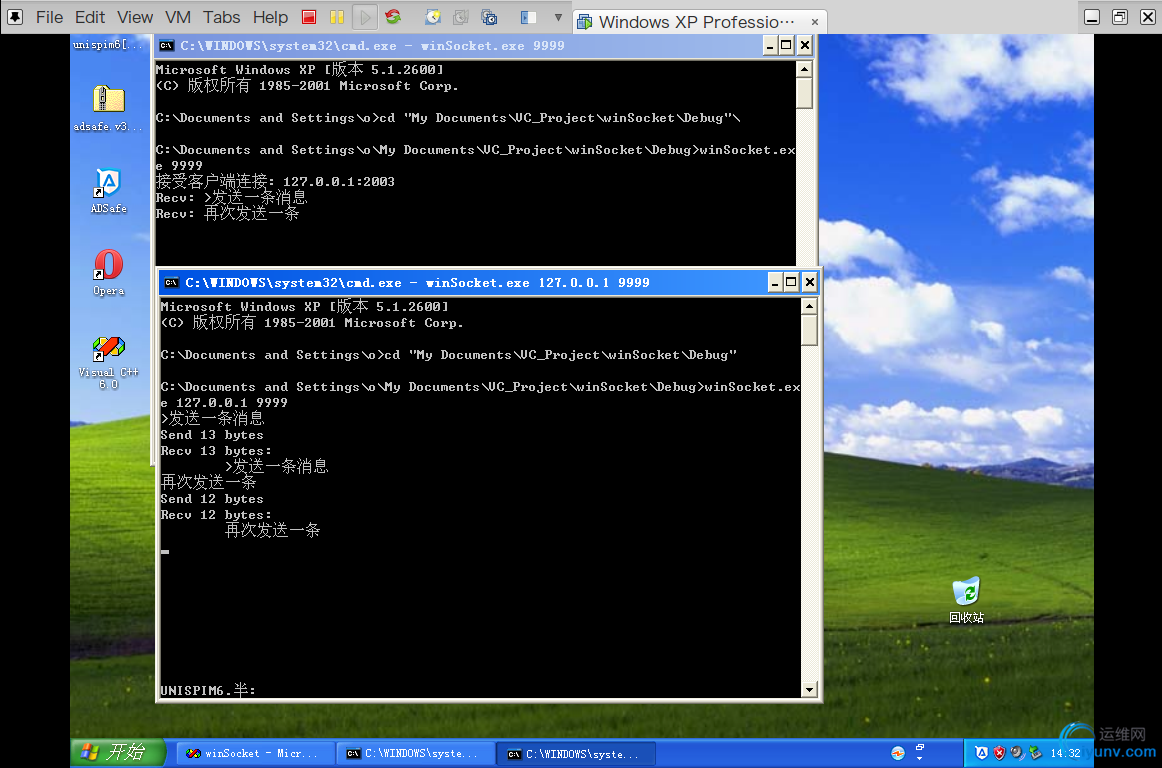
Task: Open the View menu
Action: point(135,17)
